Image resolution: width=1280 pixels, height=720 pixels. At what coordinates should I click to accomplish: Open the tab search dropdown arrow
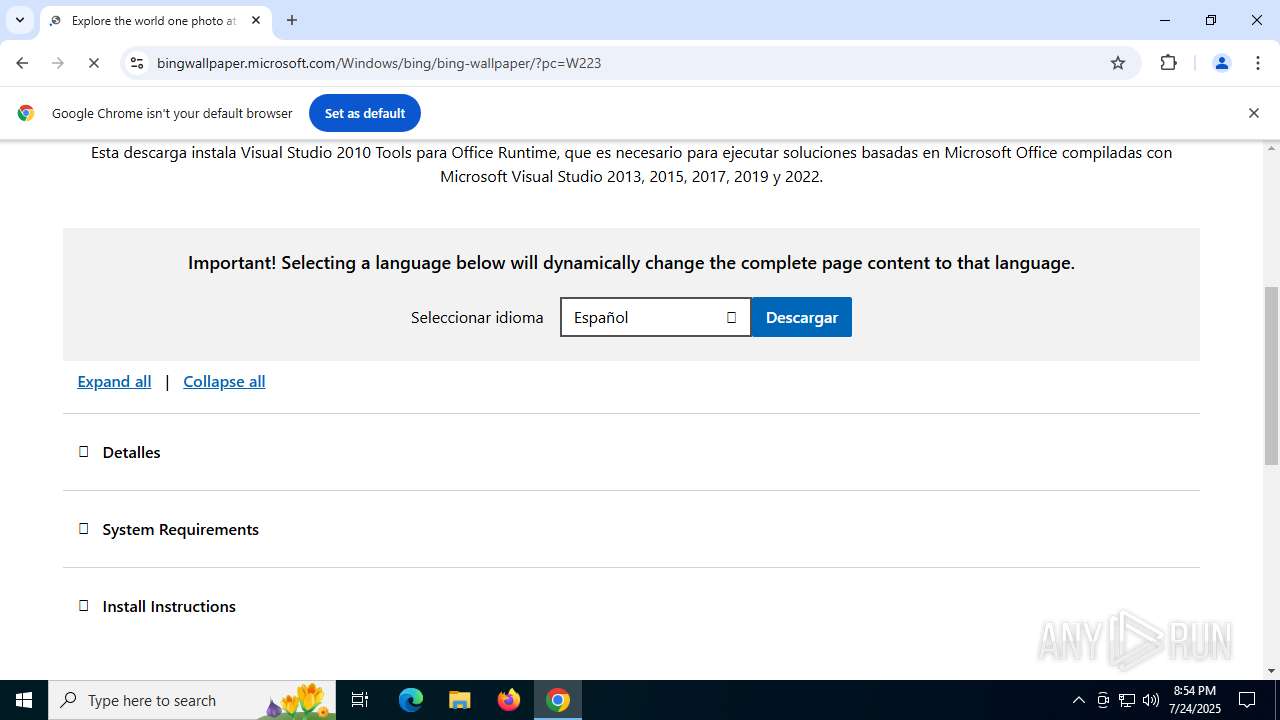[x=19, y=20]
